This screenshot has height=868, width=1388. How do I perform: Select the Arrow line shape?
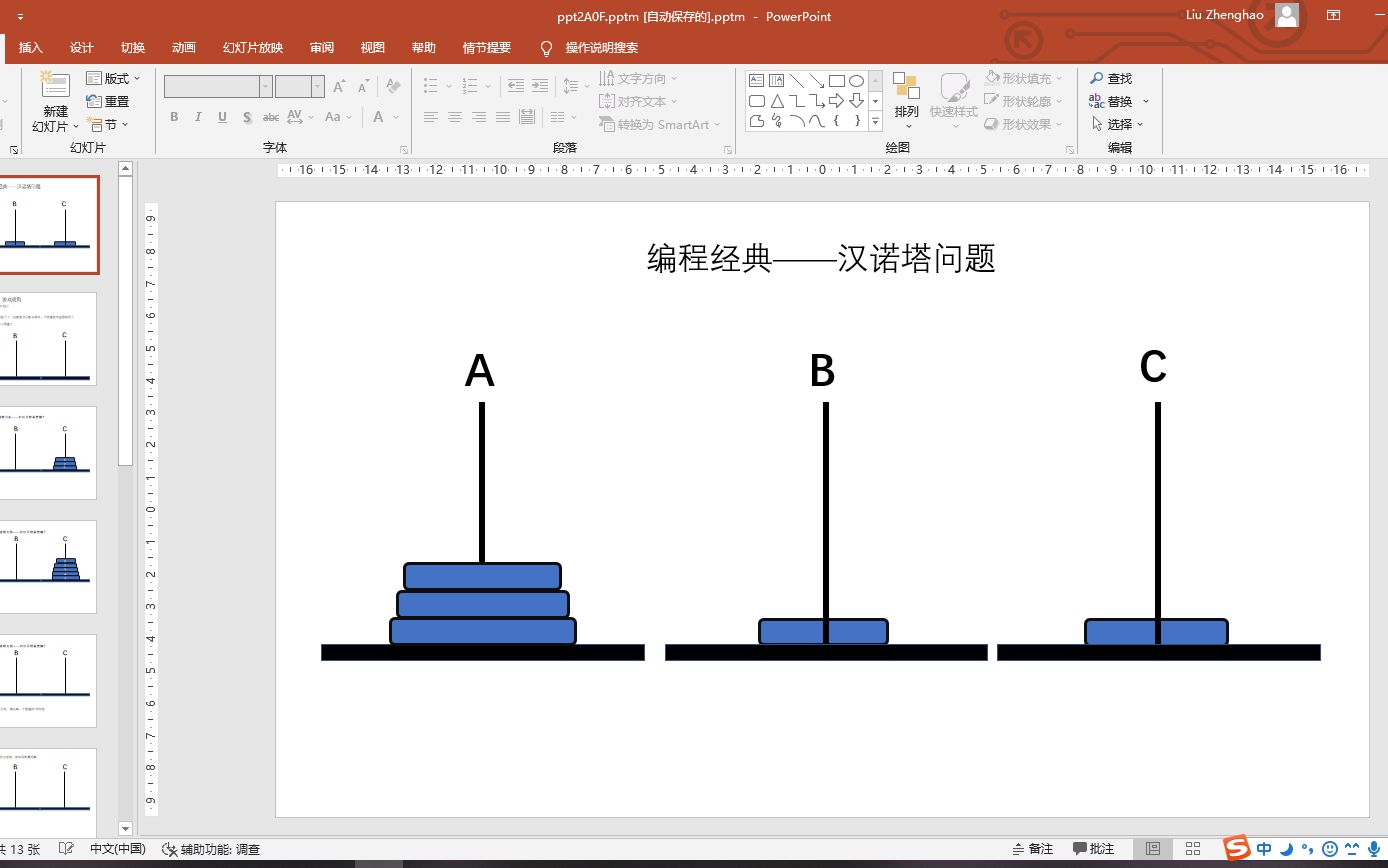coord(817,81)
